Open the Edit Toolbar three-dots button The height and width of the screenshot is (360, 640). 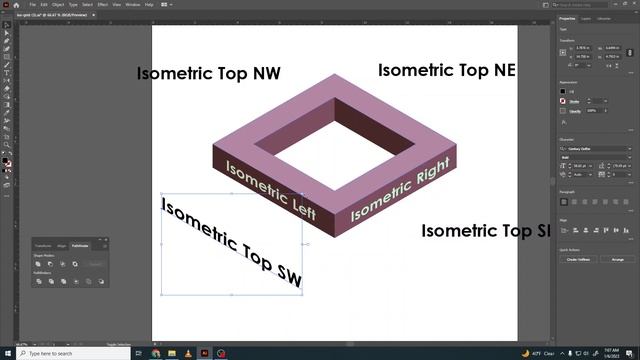click(7, 196)
